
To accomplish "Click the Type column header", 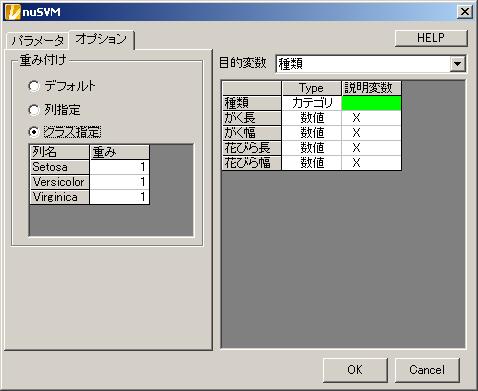I will pos(312,88).
